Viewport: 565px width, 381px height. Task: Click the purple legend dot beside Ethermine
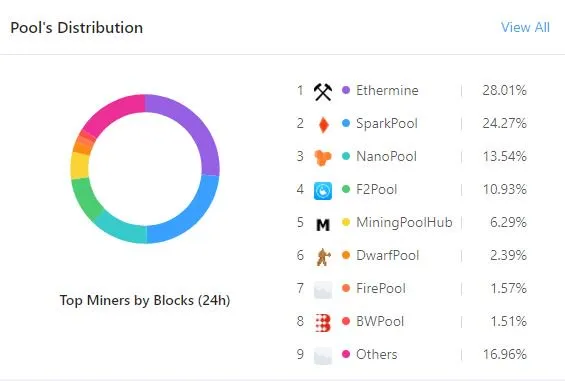(346, 90)
